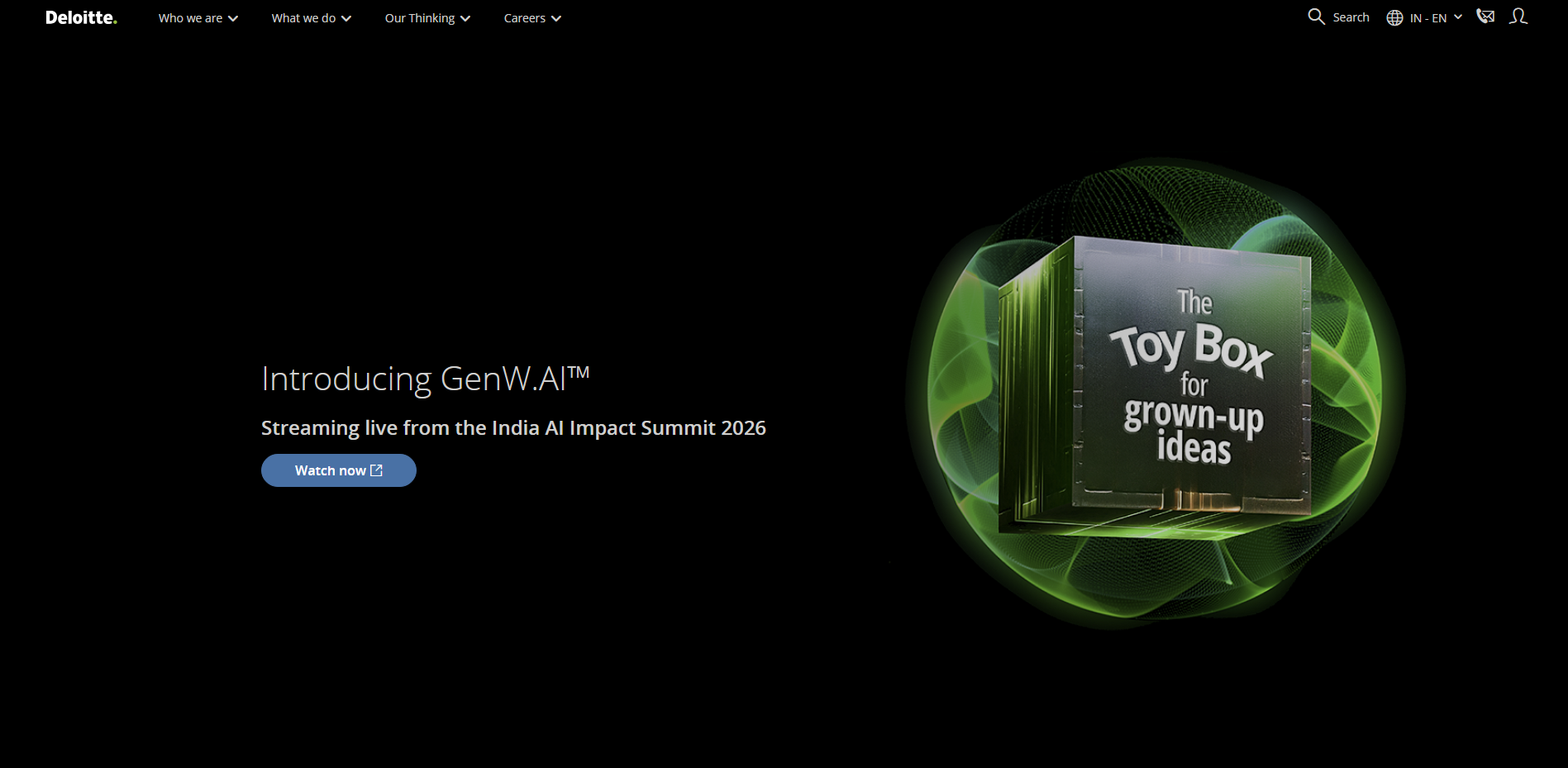Expand the chevron beside Our Thinking
1568x768 pixels.
pyautogui.click(x=465, y=19)
